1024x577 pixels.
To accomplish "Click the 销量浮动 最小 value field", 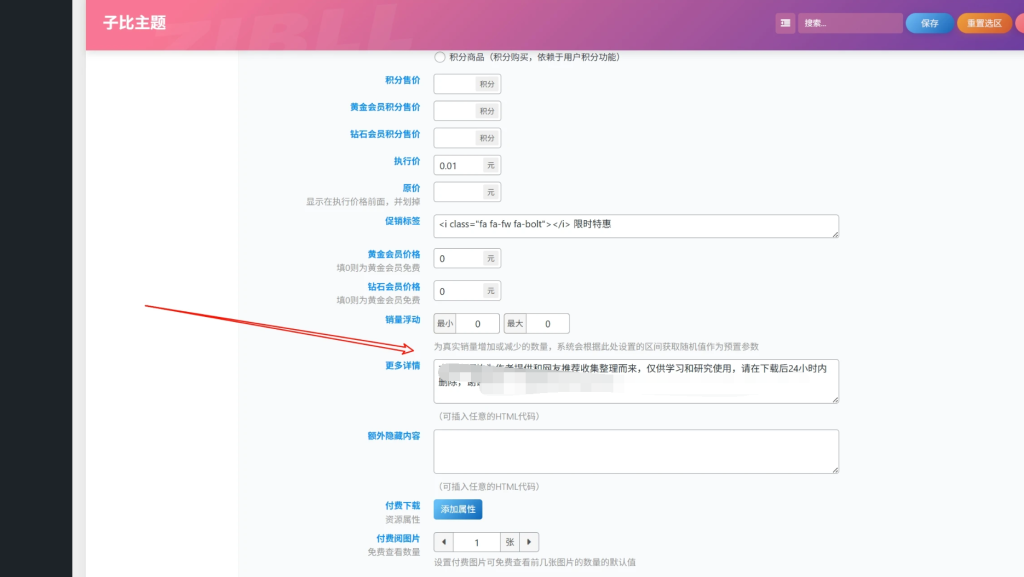I will (477, 324).
